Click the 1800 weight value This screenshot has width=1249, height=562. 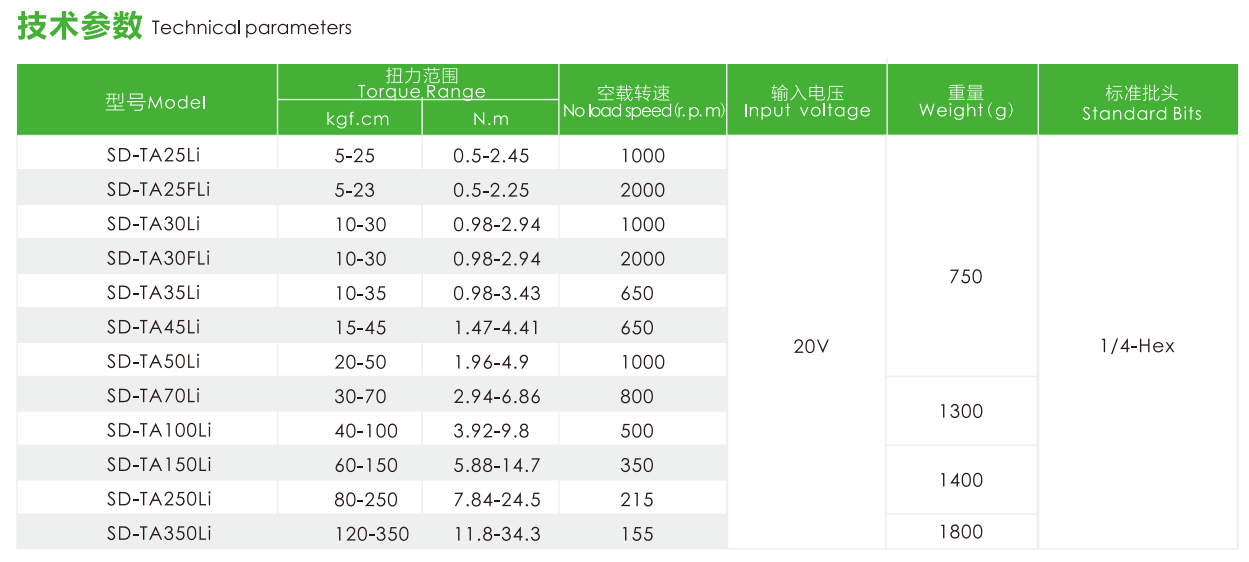tap(961, 532)
